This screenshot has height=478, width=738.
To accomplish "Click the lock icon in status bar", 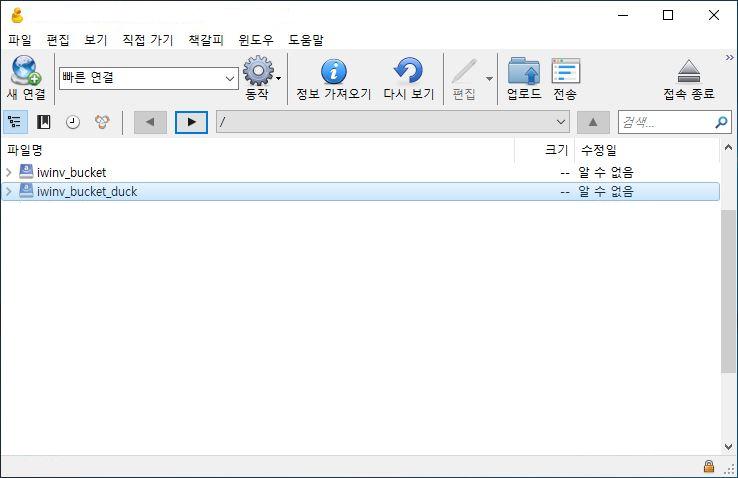I will coord(709,466).
